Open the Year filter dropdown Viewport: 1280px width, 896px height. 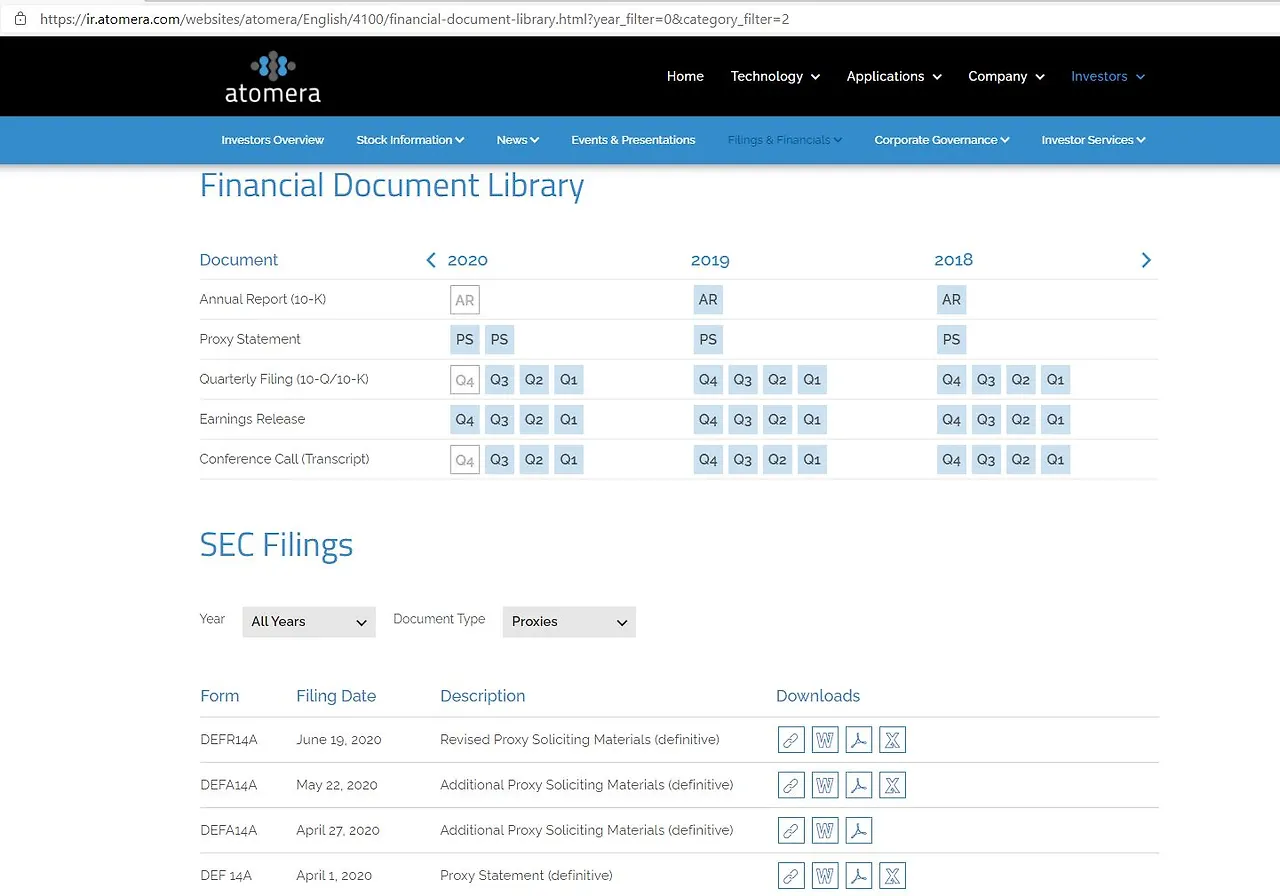coord(309,622)
